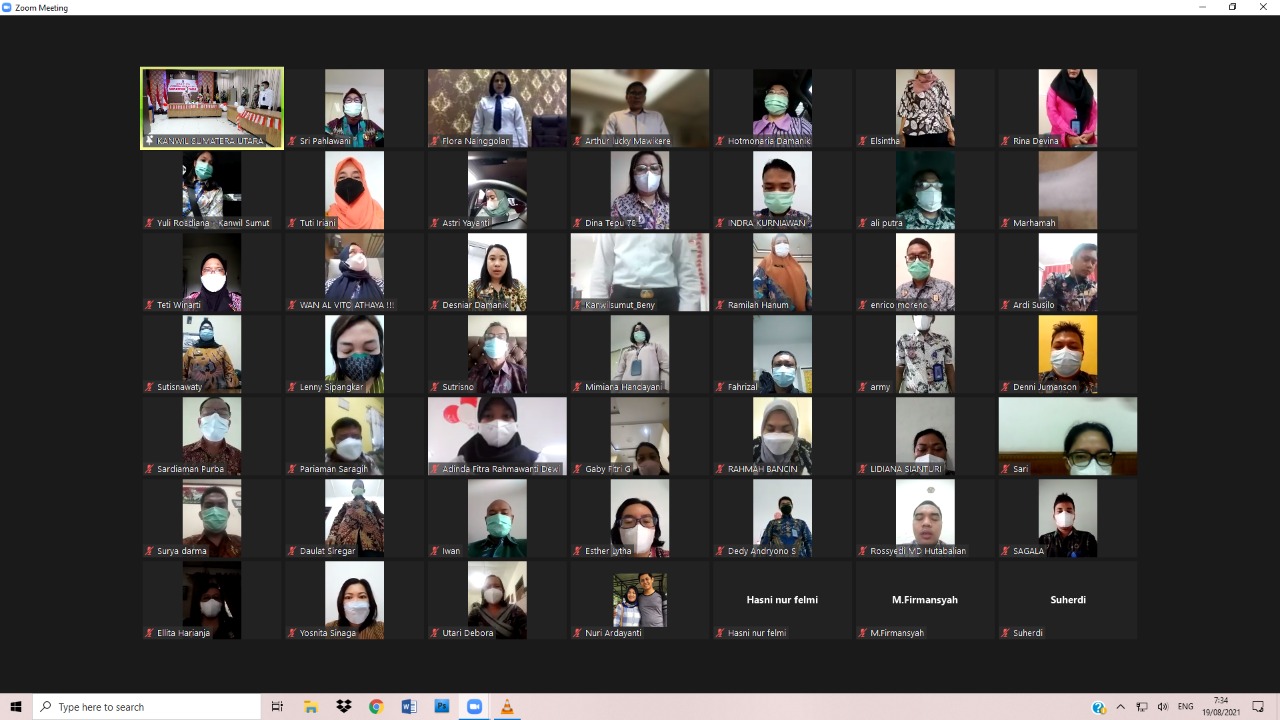The image size is (1280, 720).
Task: Open the Windows Start menu
Action: (x=16, y=707)
